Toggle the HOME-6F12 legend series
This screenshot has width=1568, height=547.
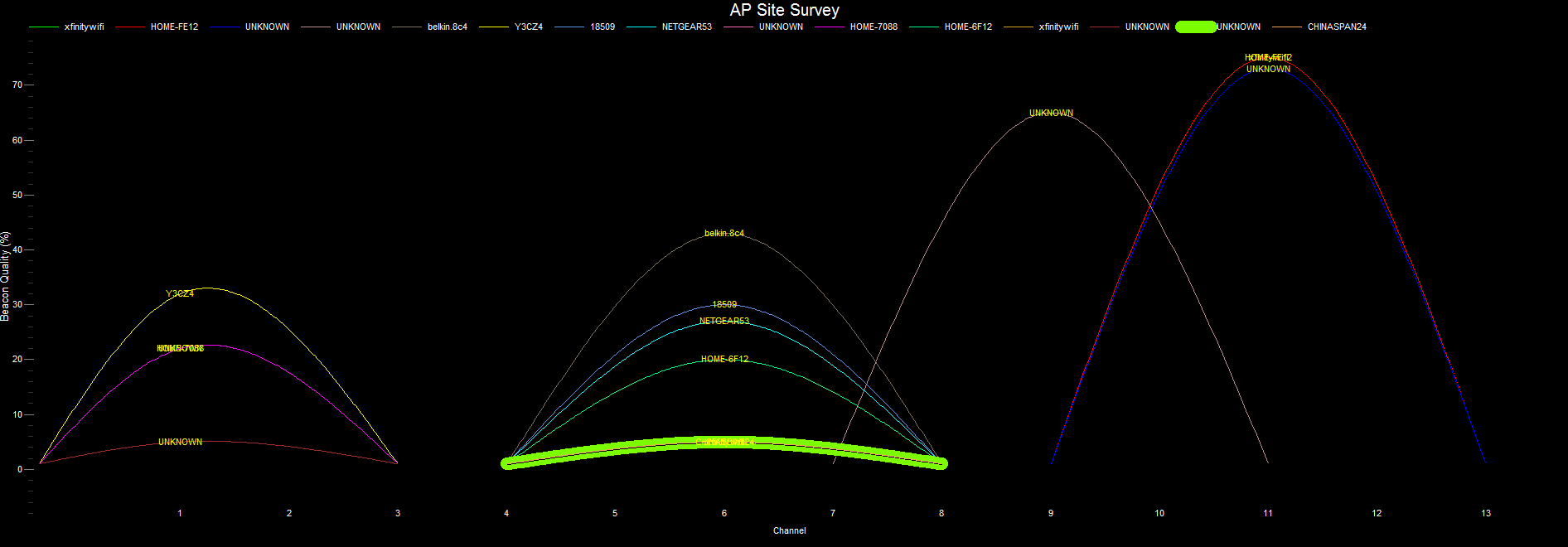click(x=967, y=27)
